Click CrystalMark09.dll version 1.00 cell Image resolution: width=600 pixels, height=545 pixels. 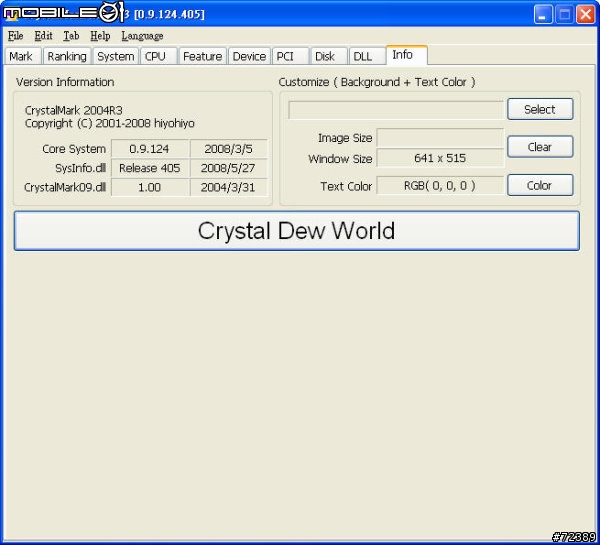150,187
